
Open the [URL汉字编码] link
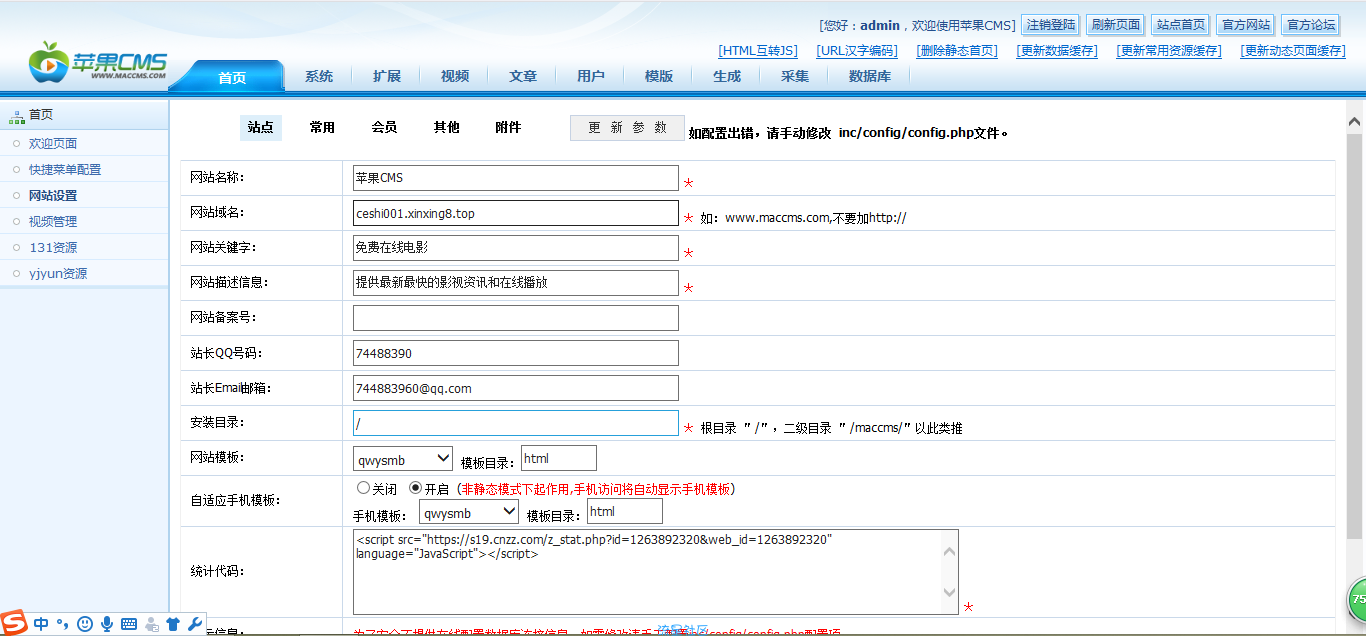click(x=857, y=51)
